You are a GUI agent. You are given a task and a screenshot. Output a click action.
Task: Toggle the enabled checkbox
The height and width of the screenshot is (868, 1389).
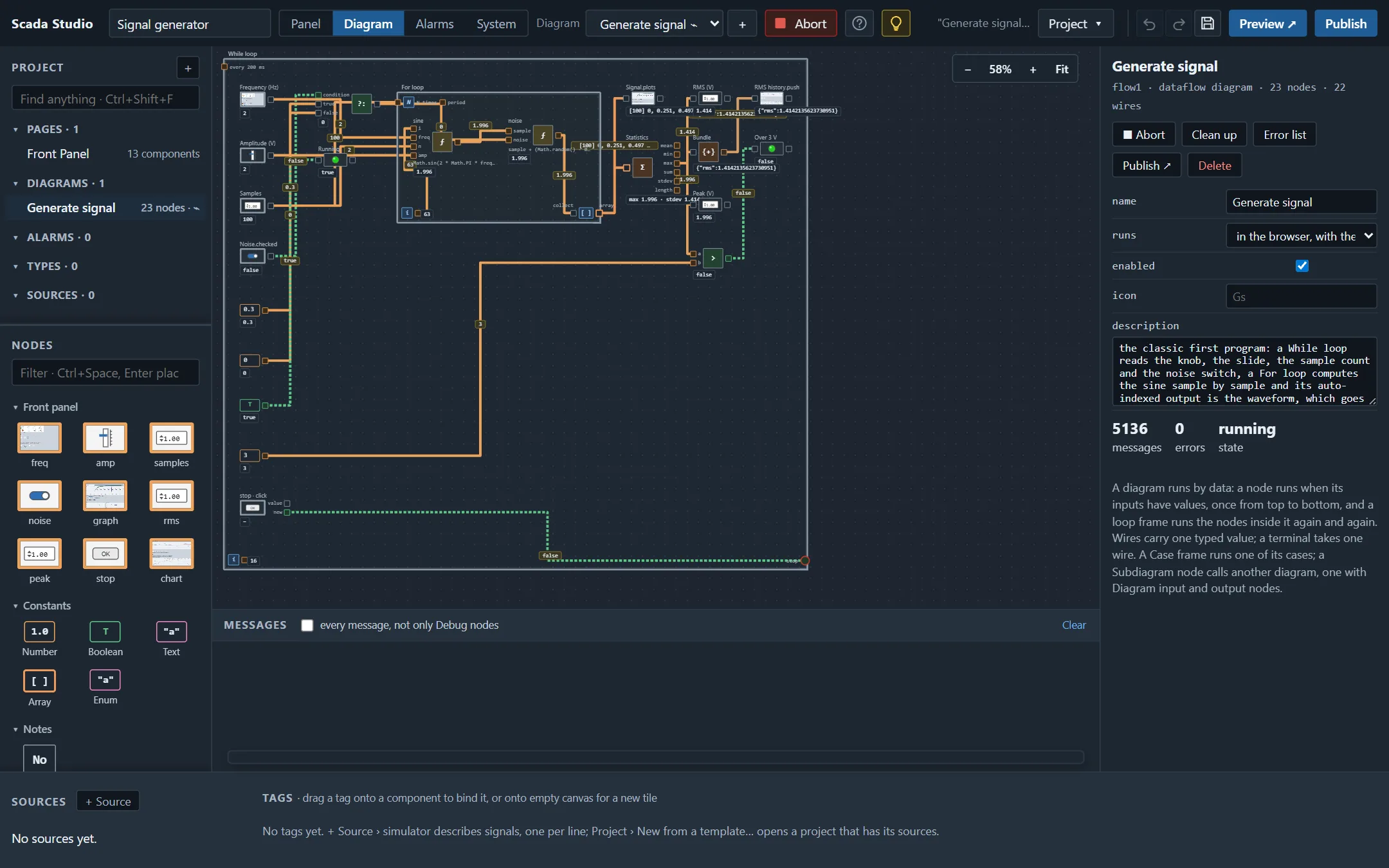tap(1302, 266)
